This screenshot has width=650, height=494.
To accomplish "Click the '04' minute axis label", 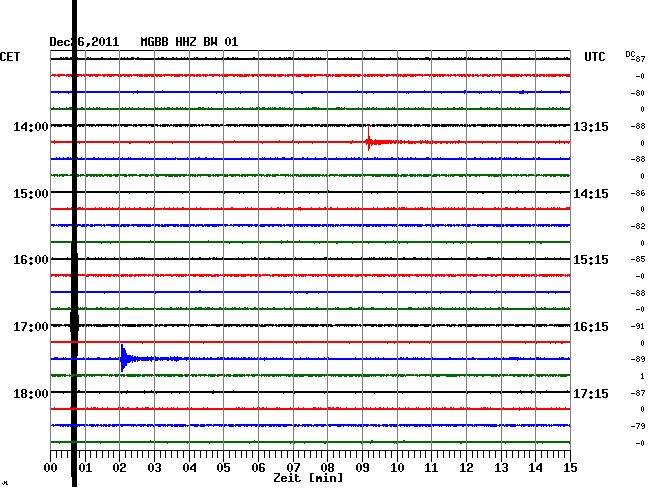I will click(x=189, y=468).
